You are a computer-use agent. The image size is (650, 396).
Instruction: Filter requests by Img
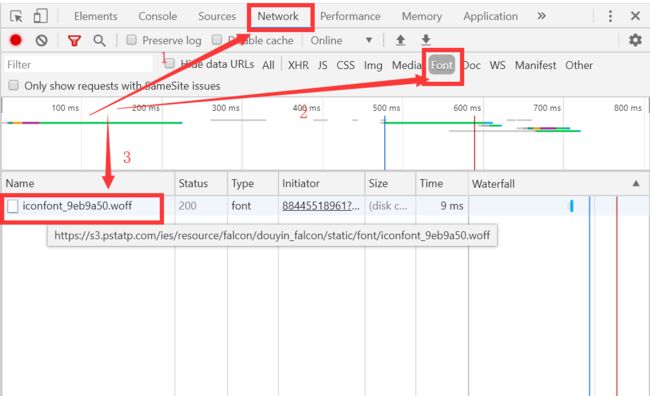pyautogui.click(x=373, y=65)
